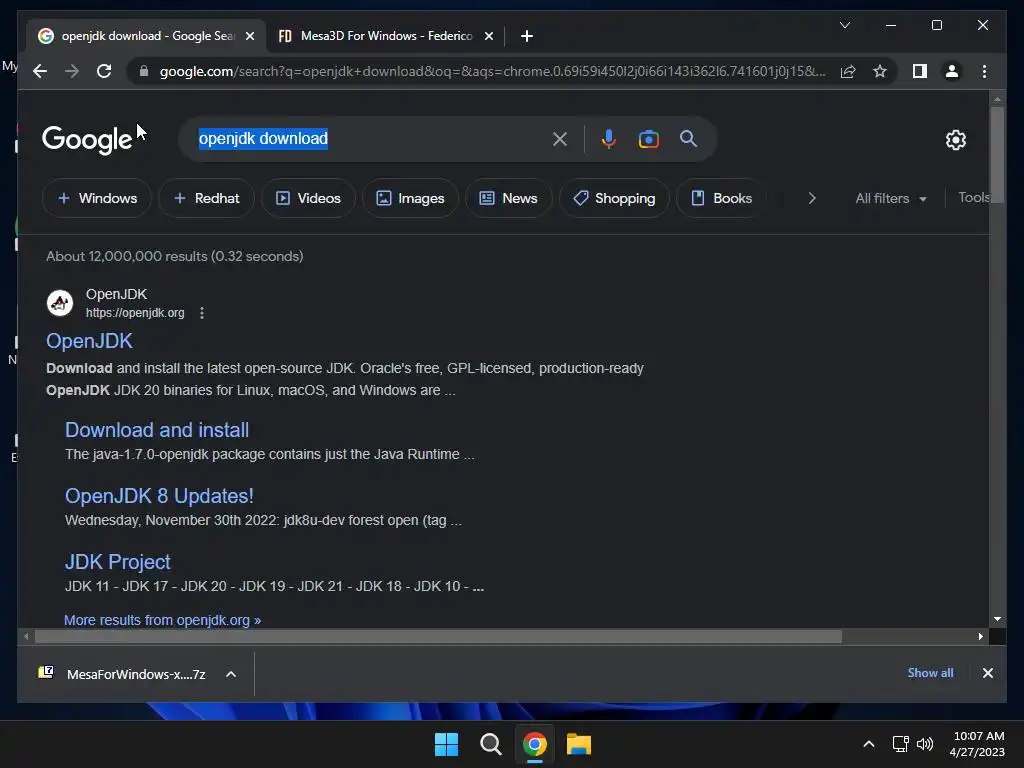Open MesaForWindows download item

point(123,674)
